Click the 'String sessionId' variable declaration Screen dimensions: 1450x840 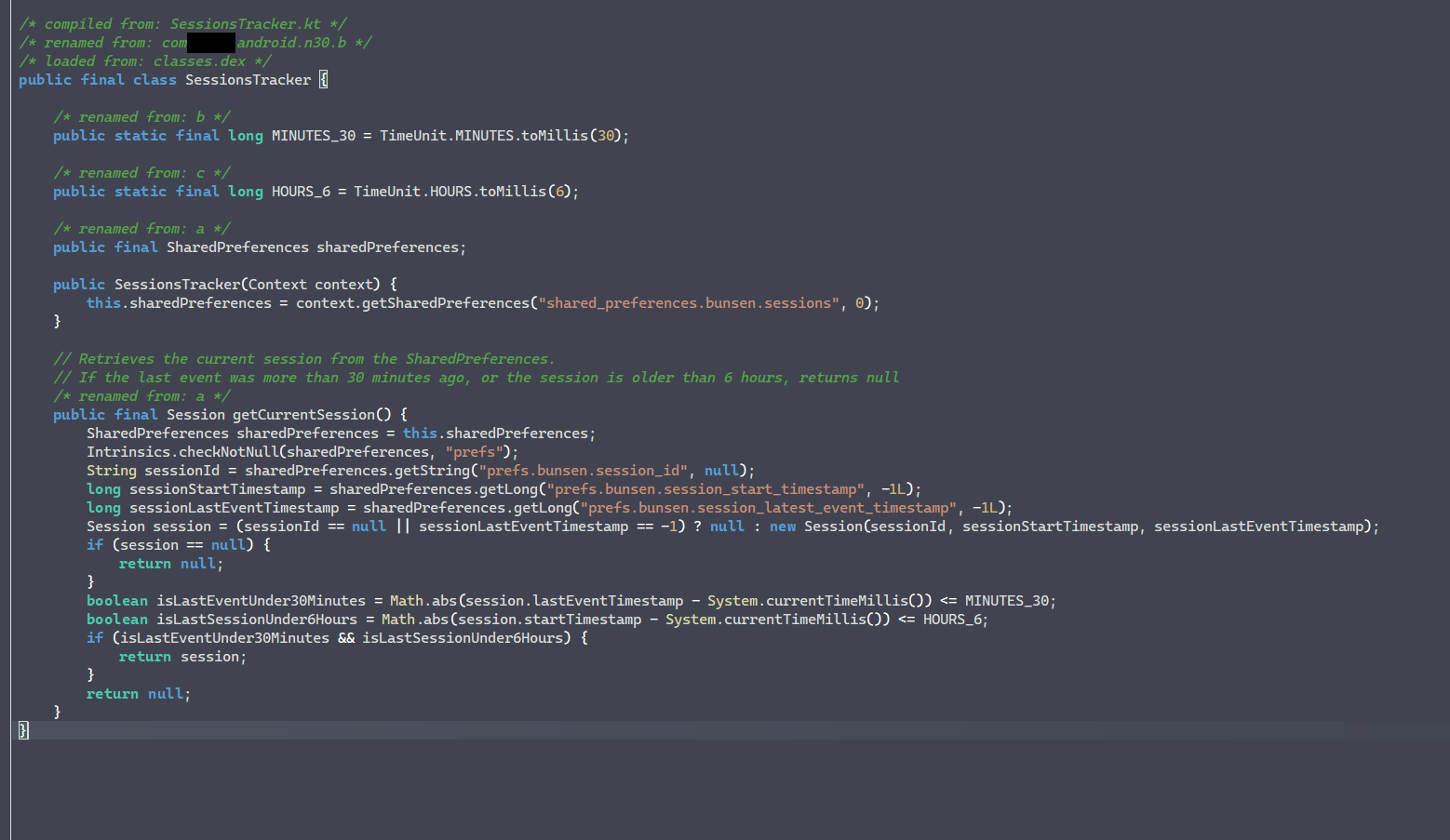(154, 471)
